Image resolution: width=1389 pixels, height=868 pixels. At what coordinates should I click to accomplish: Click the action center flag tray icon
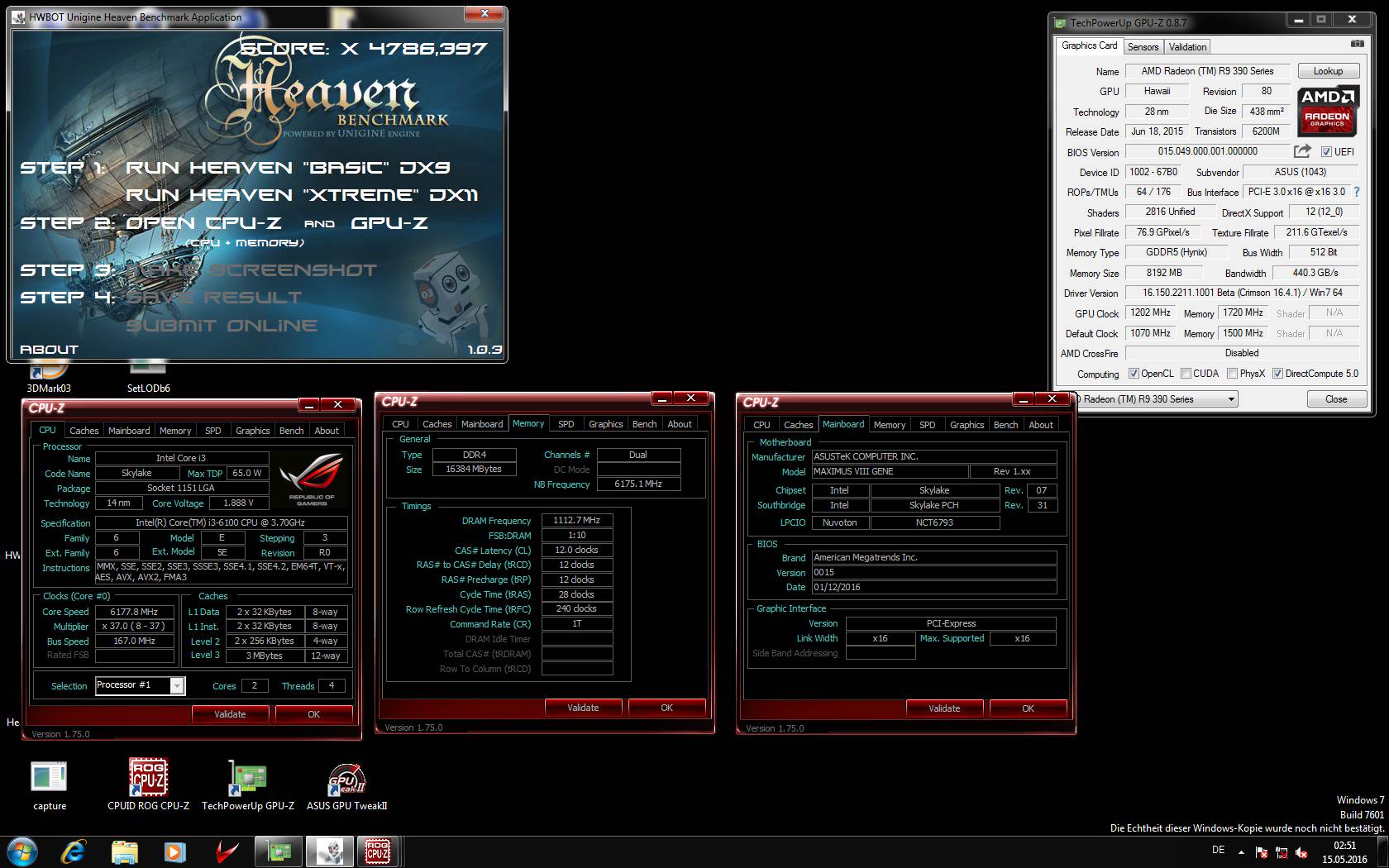pos(1262,851)
